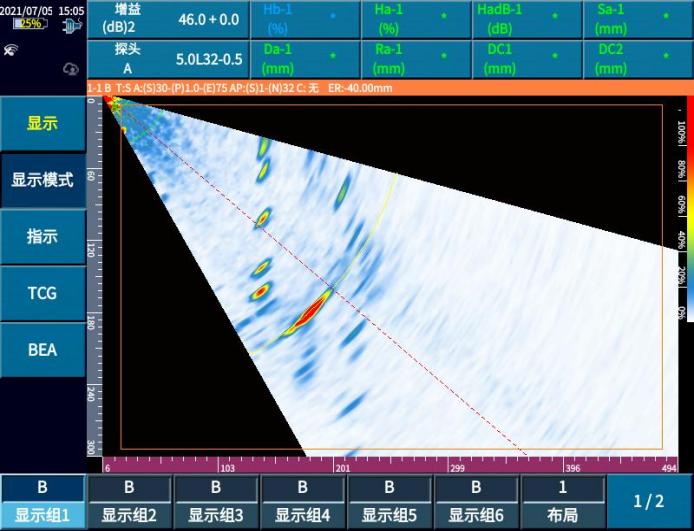Viewport: 694px width, 531px height.
Task: Switch to 显示组3 tab
Action: pyautogui.click(x=216, y=502)
